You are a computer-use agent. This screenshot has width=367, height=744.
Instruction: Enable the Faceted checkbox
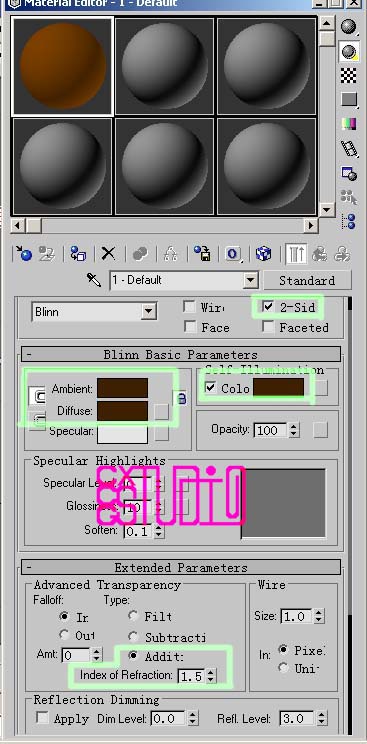click(268, 327)
